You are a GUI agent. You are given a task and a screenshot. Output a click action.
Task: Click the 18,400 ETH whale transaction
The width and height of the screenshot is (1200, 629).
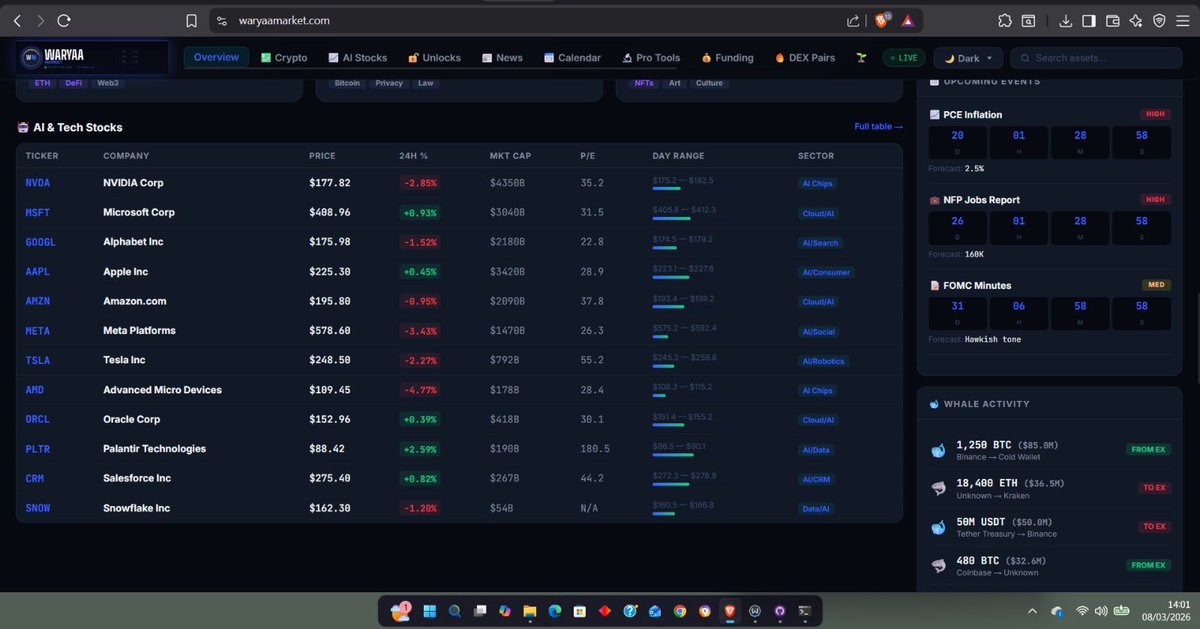1050,487
